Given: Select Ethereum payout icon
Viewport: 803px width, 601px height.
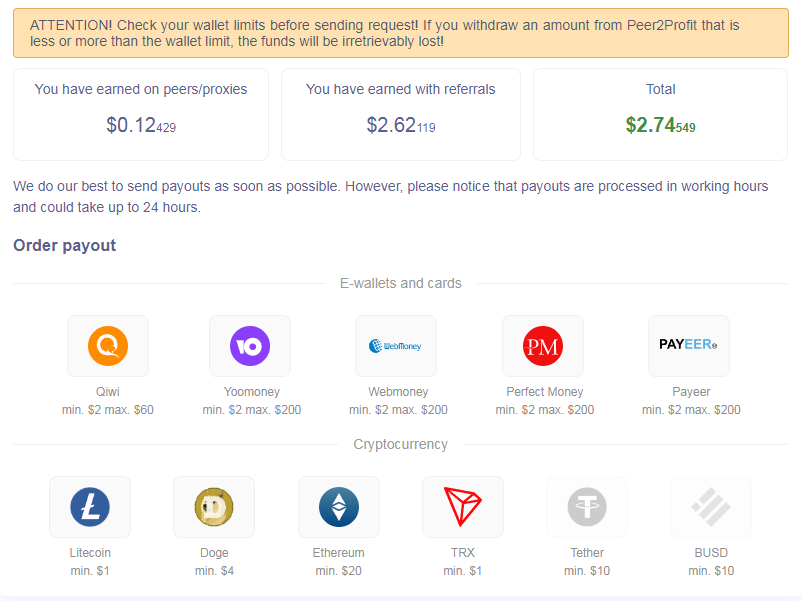Looking at the screenshot, I should [x=339, y=507].
